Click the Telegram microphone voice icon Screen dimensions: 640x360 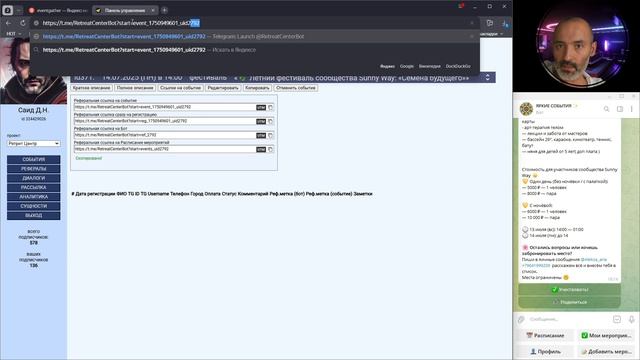coord(631,319)
